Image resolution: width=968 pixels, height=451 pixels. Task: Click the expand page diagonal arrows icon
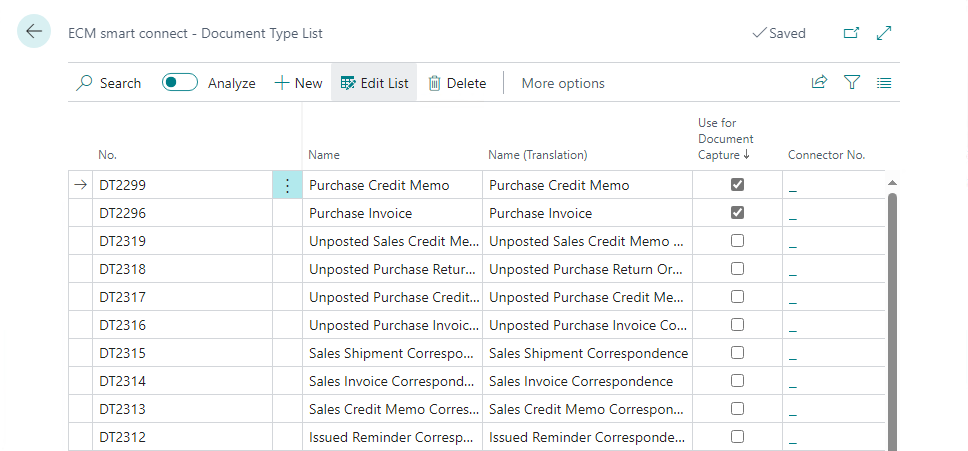click(884, 33)
